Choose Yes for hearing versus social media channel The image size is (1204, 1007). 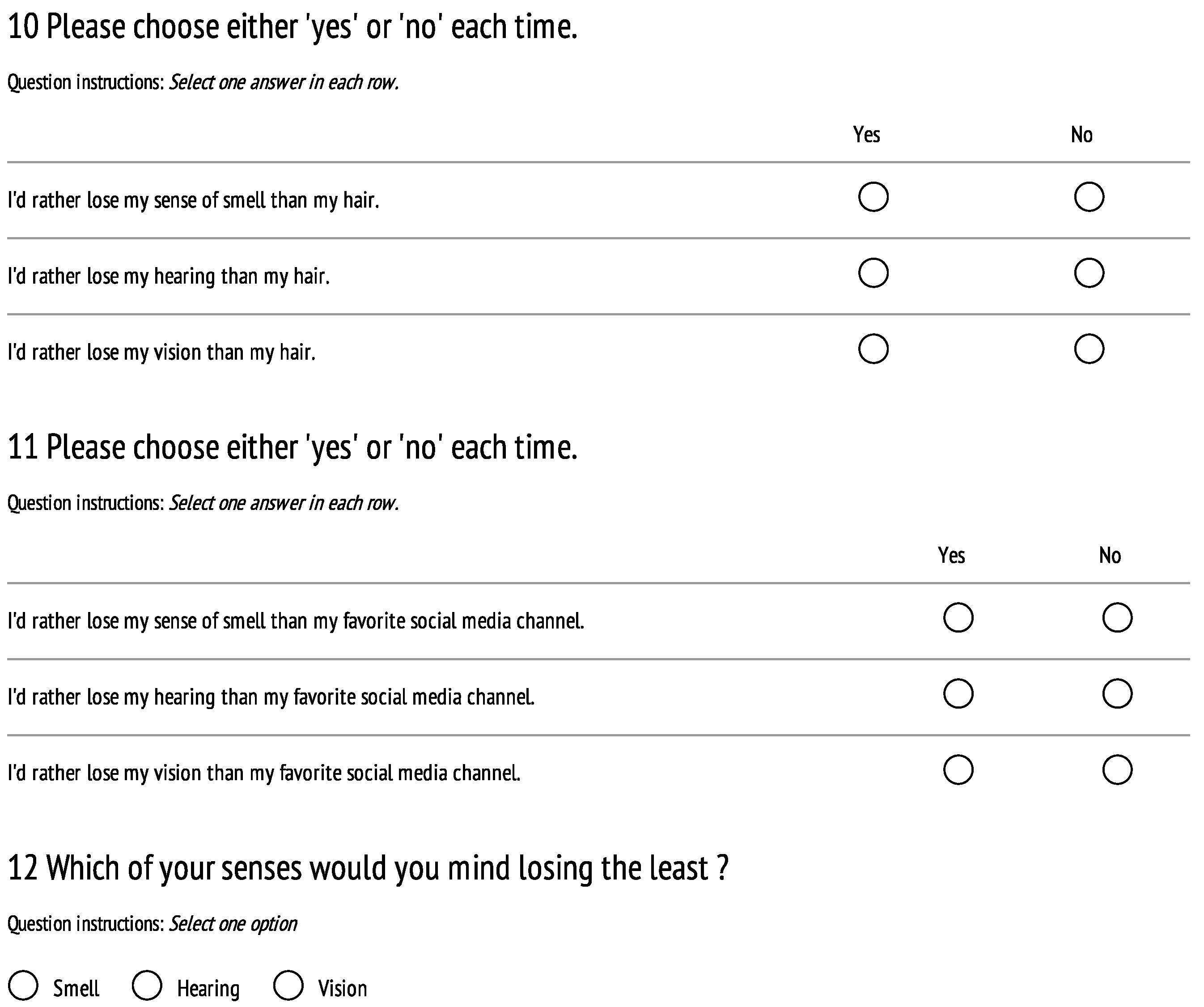958,694
